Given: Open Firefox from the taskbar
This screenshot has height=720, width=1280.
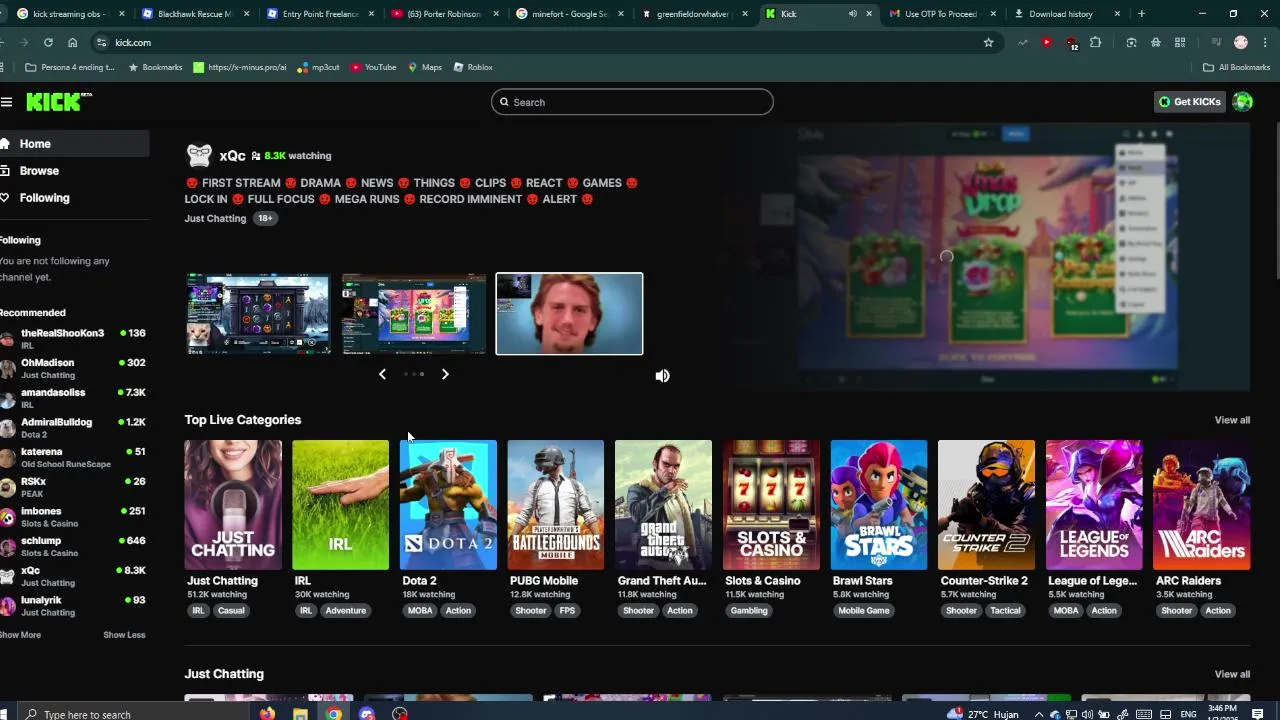Looking at the screenshot, I should [x=267, y=713].
